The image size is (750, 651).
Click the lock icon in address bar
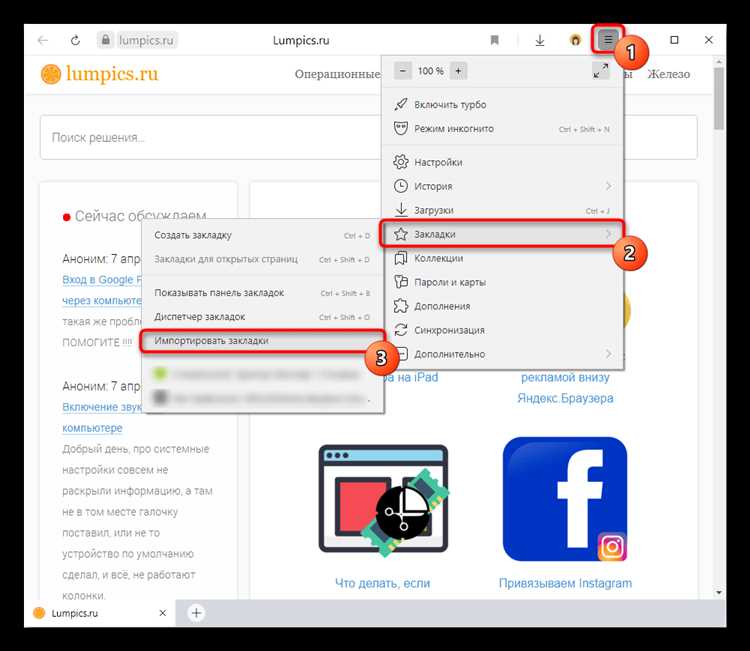tap(105, 40)
